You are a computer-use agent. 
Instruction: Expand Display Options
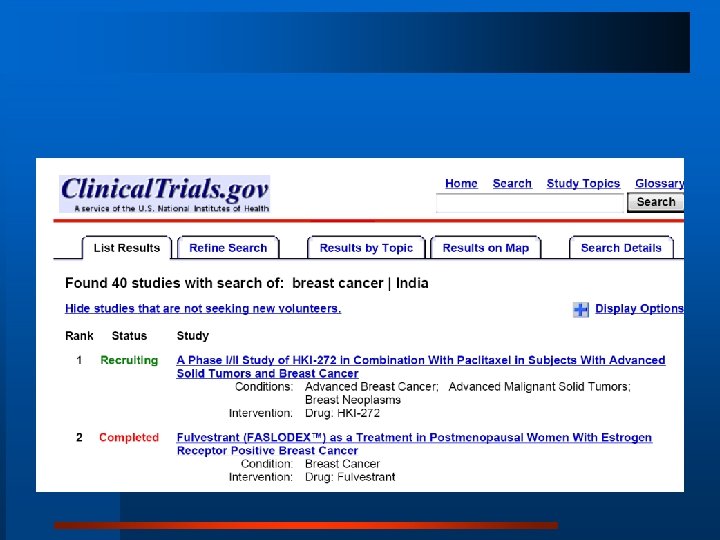639,309
